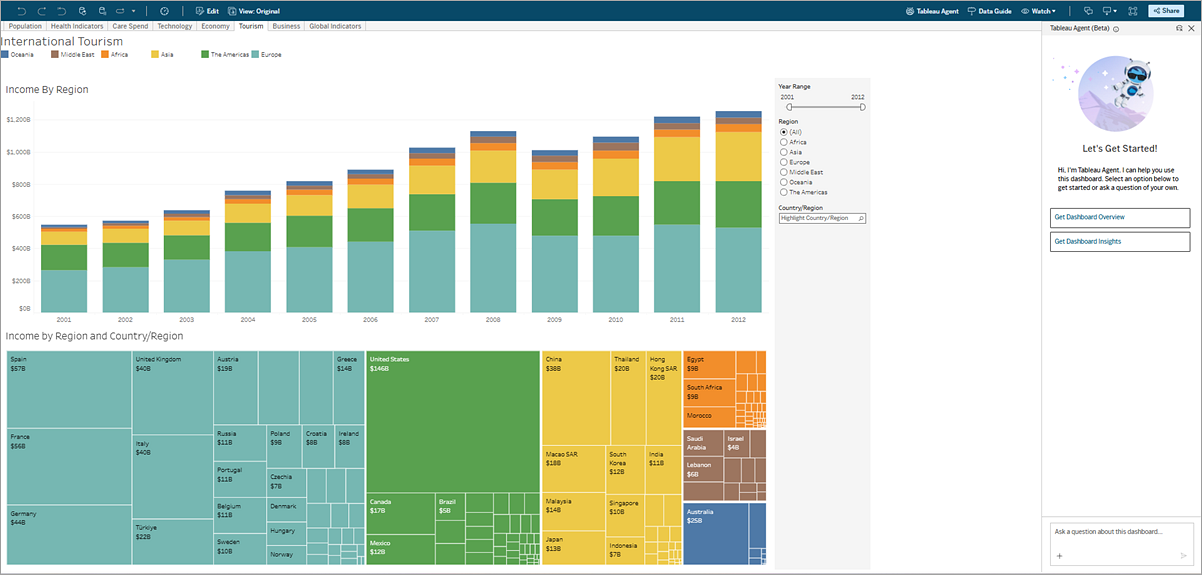Open the Comments icon in toolbar
Image resolution: width=1202 pixels, height=575 pixels.
[1089, 10]
